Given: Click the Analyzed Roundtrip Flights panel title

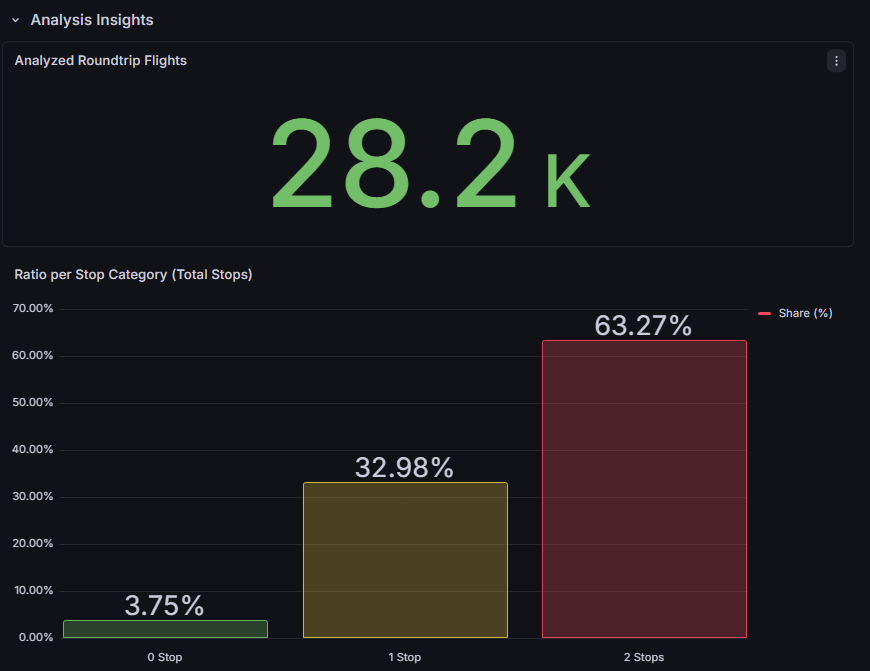Looking at the screenshot, I should (x=101, y=61).
